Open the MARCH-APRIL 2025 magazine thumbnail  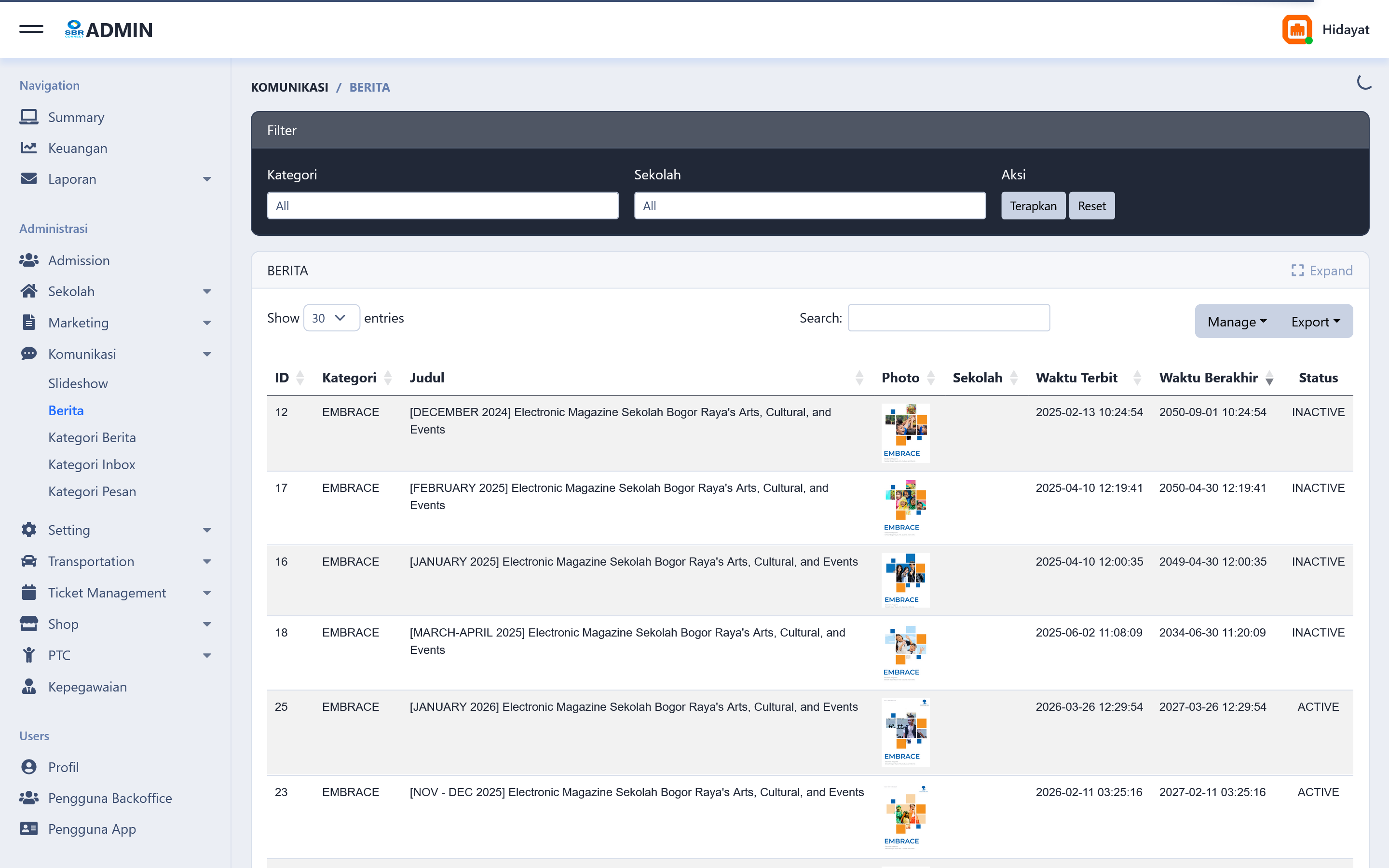[905, 653]
